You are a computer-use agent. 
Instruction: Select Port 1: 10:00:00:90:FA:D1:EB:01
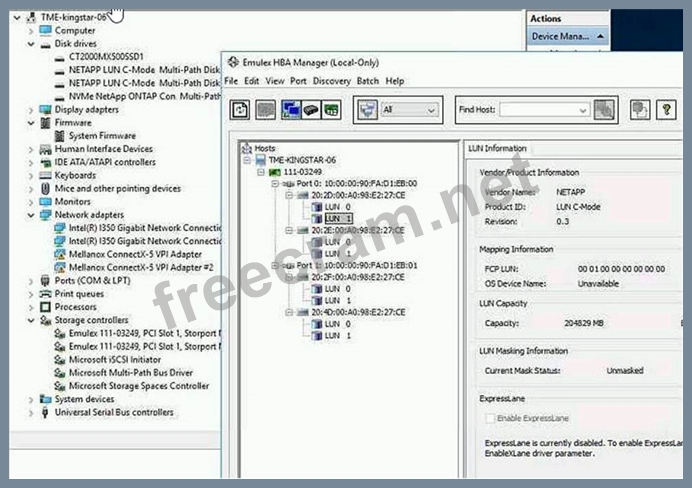coord(357,265)
